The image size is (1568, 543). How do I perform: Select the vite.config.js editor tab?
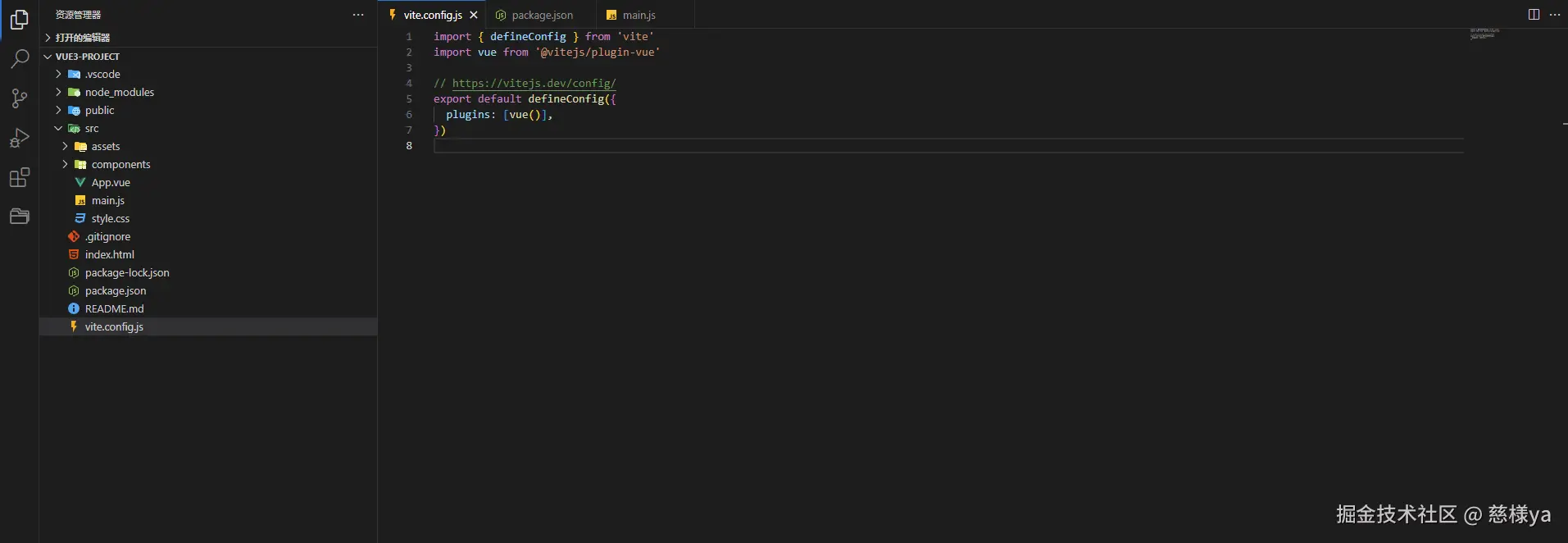pyautogui.click(x=433, y=15)
